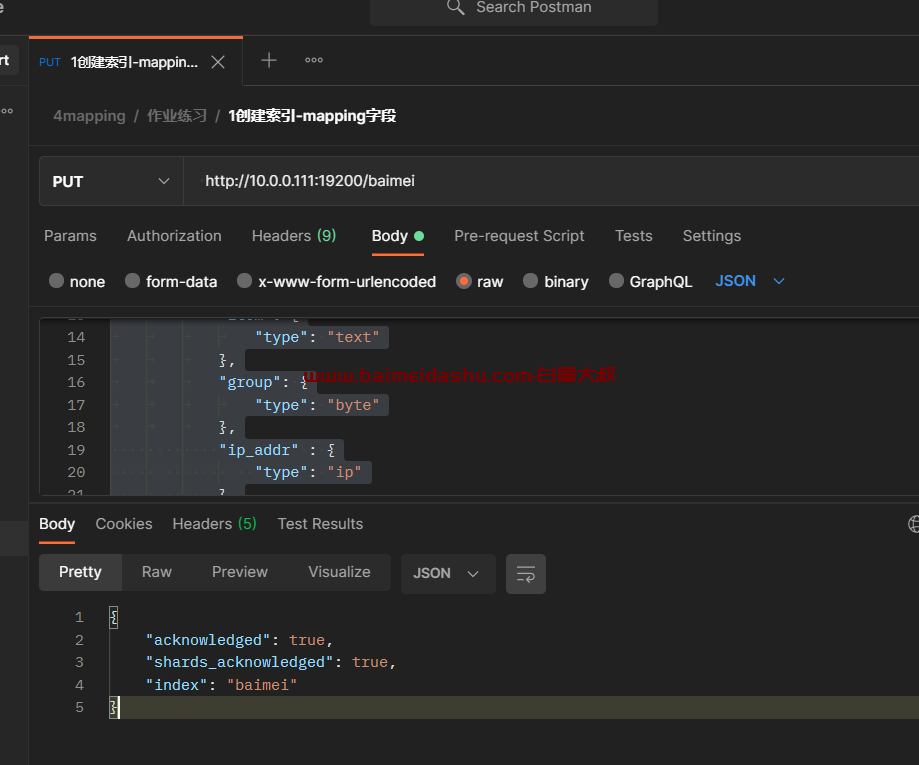
Task: Click the 1创建索引-mapping字段 breadcrumb title
Action: point(312,116)
